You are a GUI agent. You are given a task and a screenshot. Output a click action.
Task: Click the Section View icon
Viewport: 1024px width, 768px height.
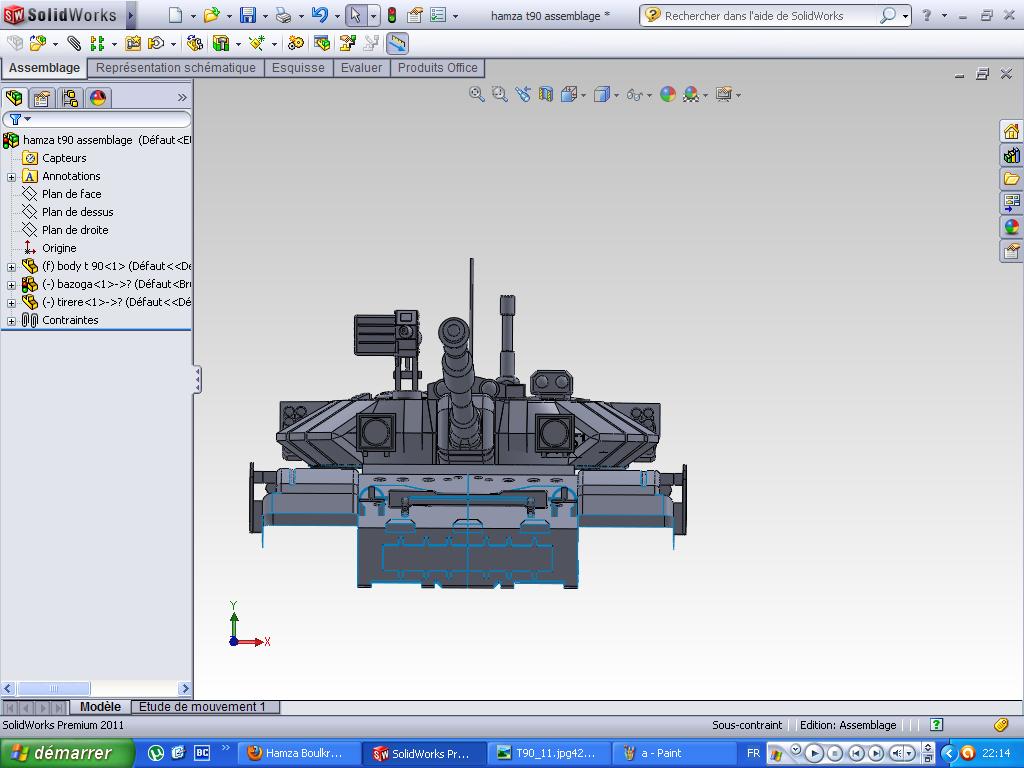[546, 94]
